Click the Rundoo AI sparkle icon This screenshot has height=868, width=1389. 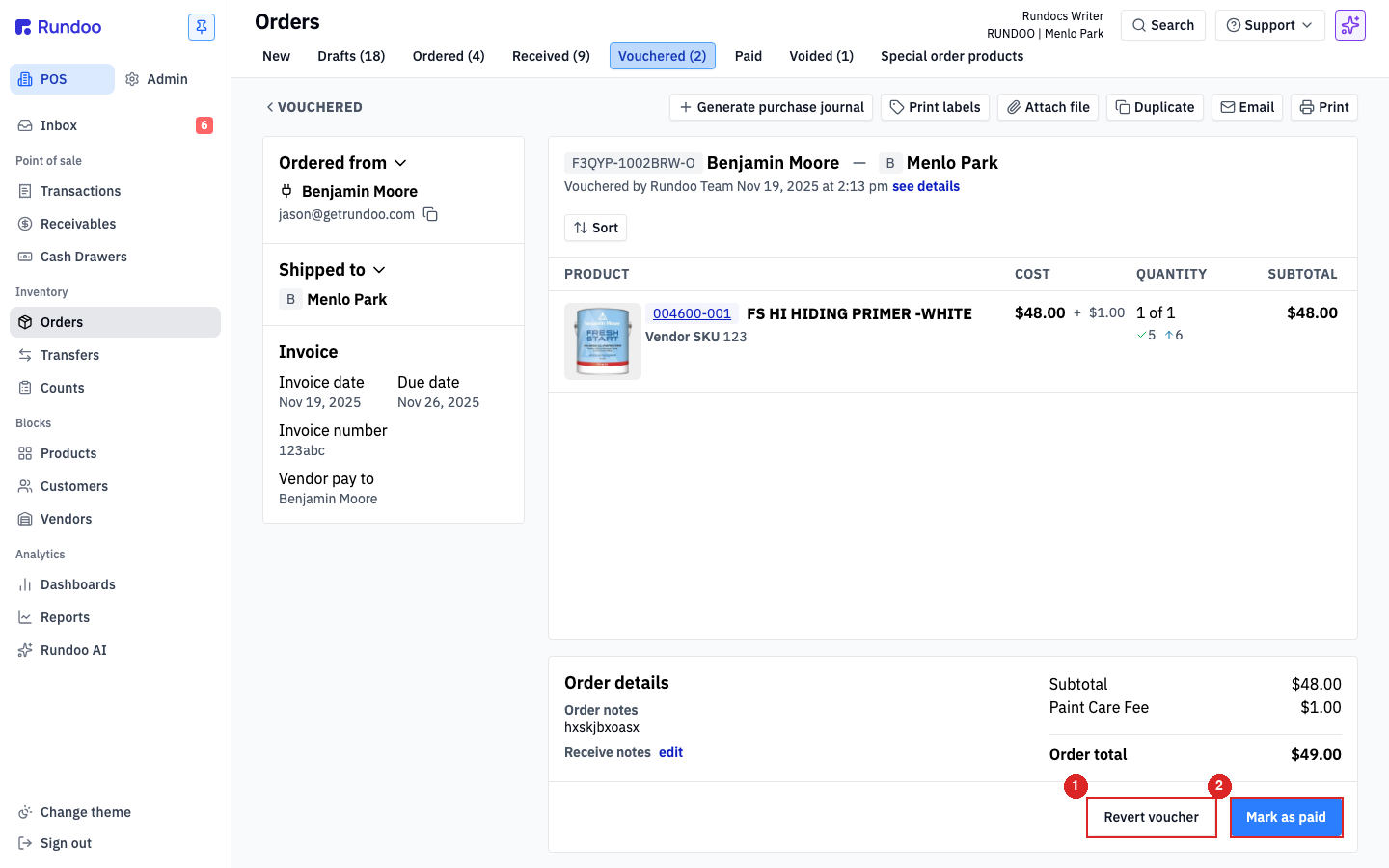click(25, 650)
